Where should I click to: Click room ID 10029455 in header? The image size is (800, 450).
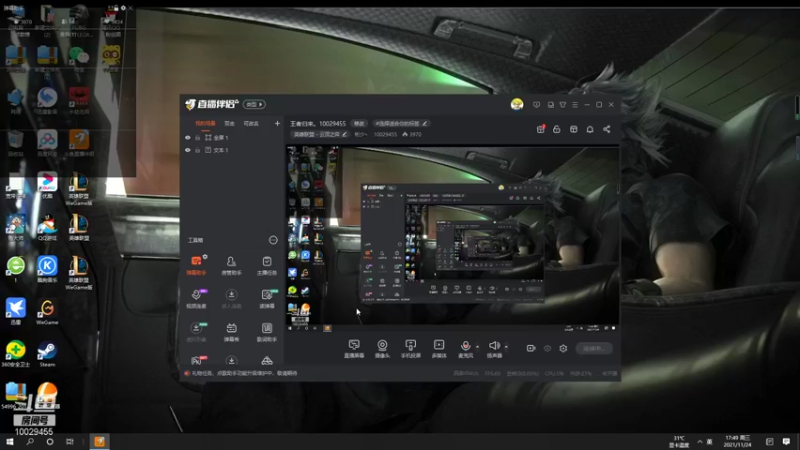click(x=385, y=134)
